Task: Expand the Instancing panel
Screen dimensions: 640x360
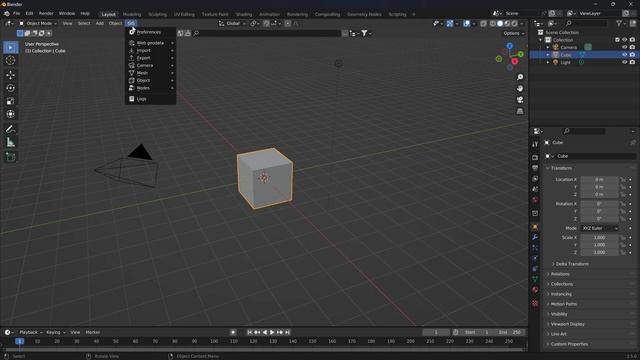Action: tap(561, 294)
